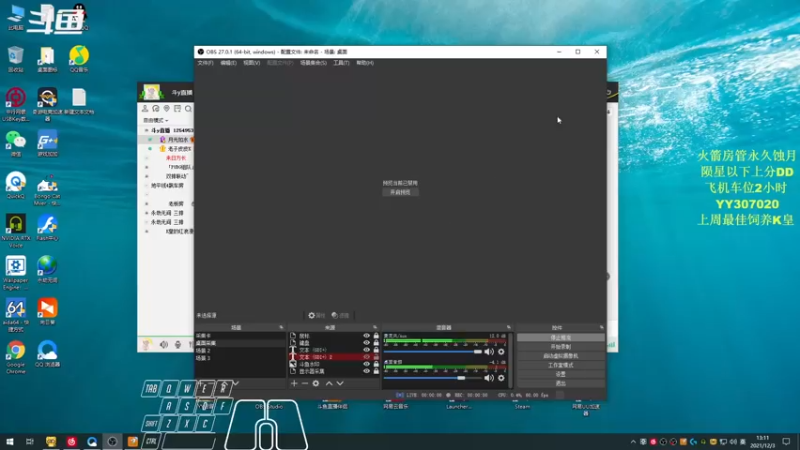The image size is (800, 450).
Task: Open 视图(V) menu in OBS
Action: pyautogui.click(x=252, y=63)
